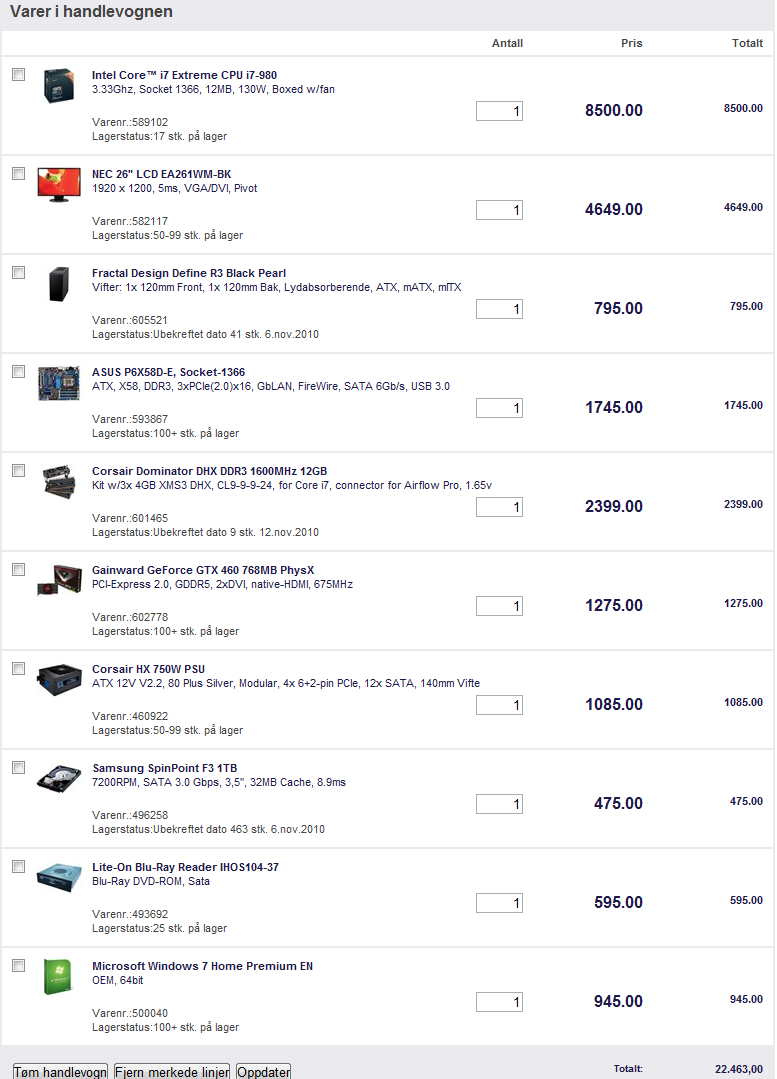Click the Windows 7 Home Premium box image
Image resolution: width=777 pixels, height=1079 pixels.
[58, 976]
